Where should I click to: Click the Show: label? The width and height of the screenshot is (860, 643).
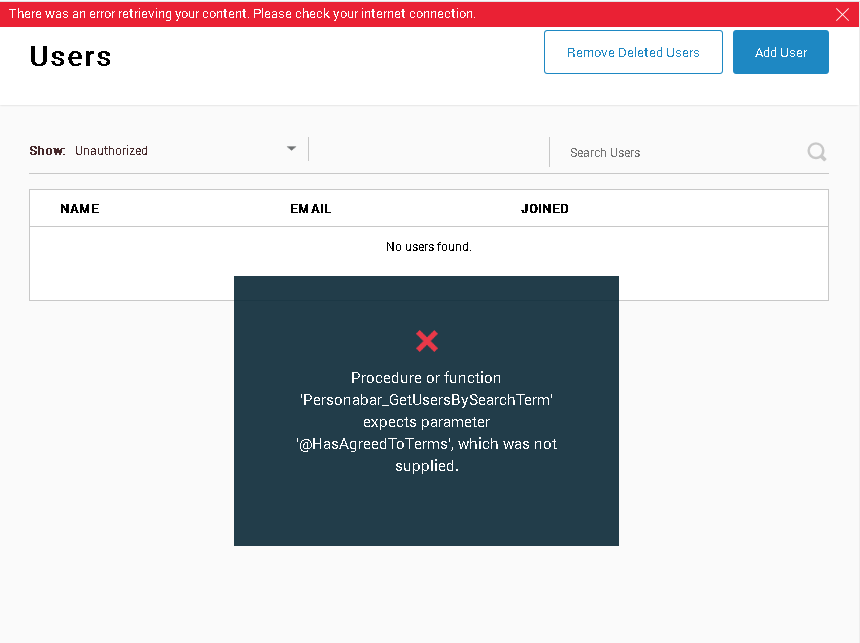[x=47, y=151]
